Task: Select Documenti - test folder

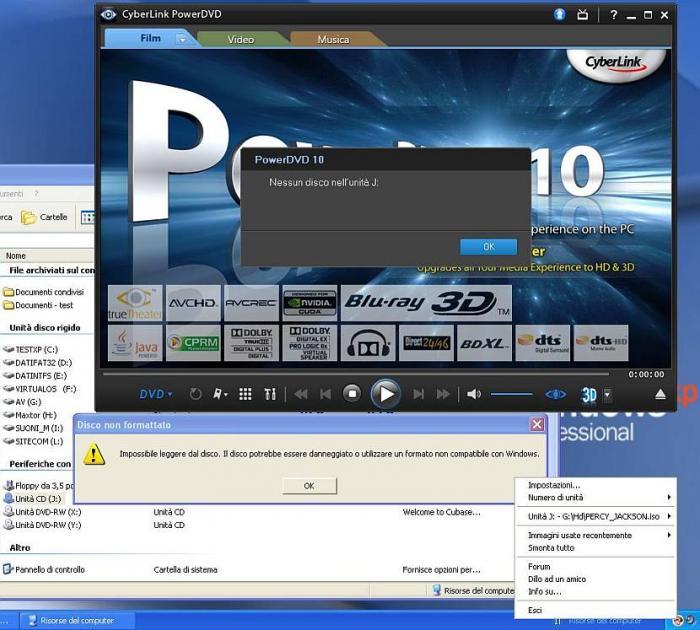Action: coord(38,305)
